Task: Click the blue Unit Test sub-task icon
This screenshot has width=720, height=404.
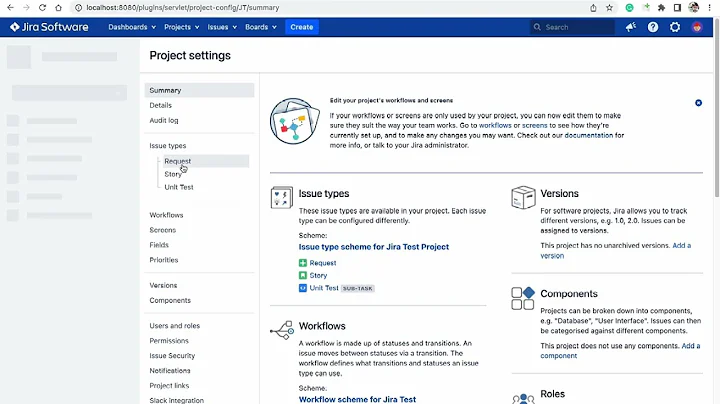Action: click(x=303, y=288)
